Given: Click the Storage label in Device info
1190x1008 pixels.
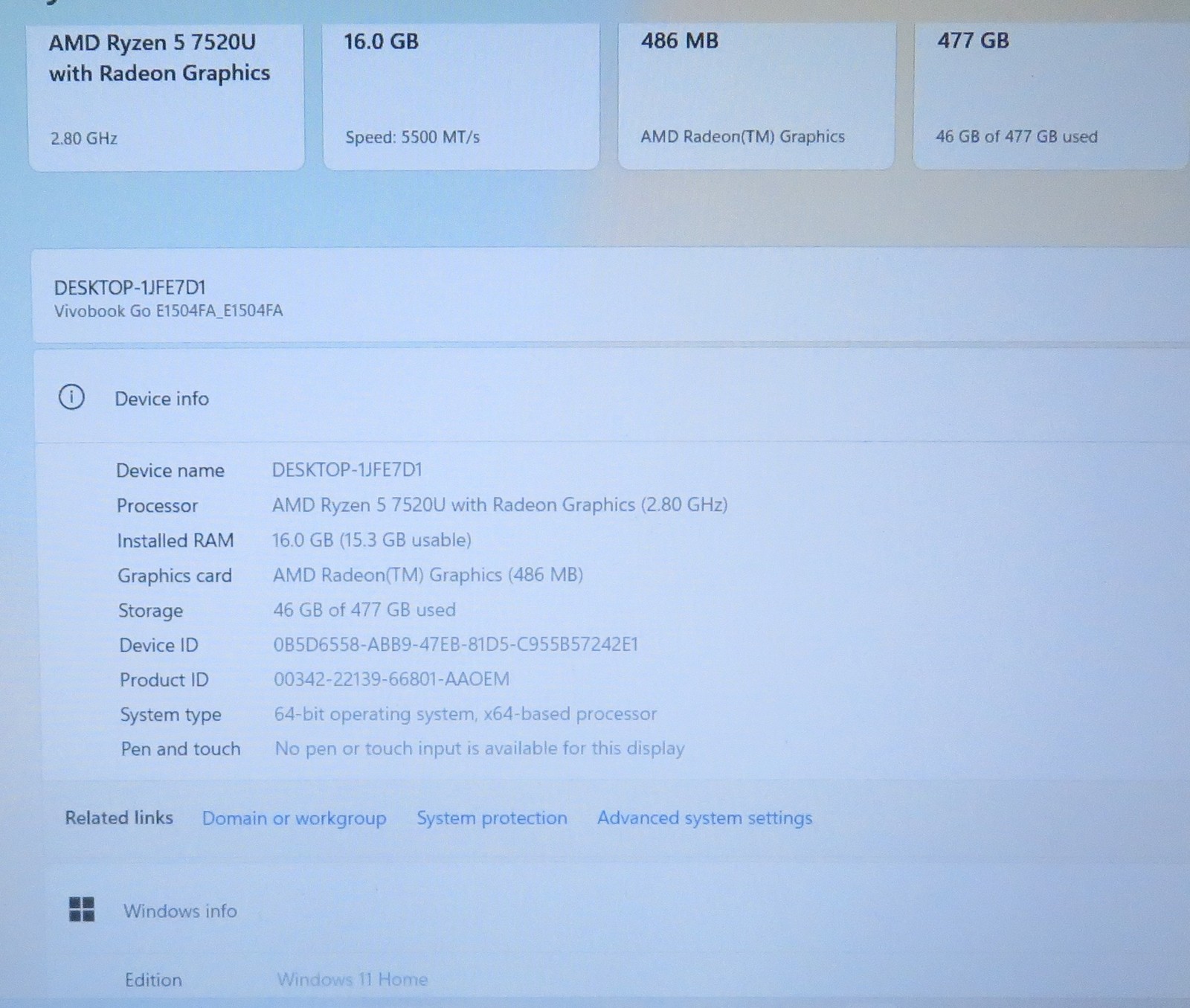Looking at the screenshot, I should tap(150, 611).
